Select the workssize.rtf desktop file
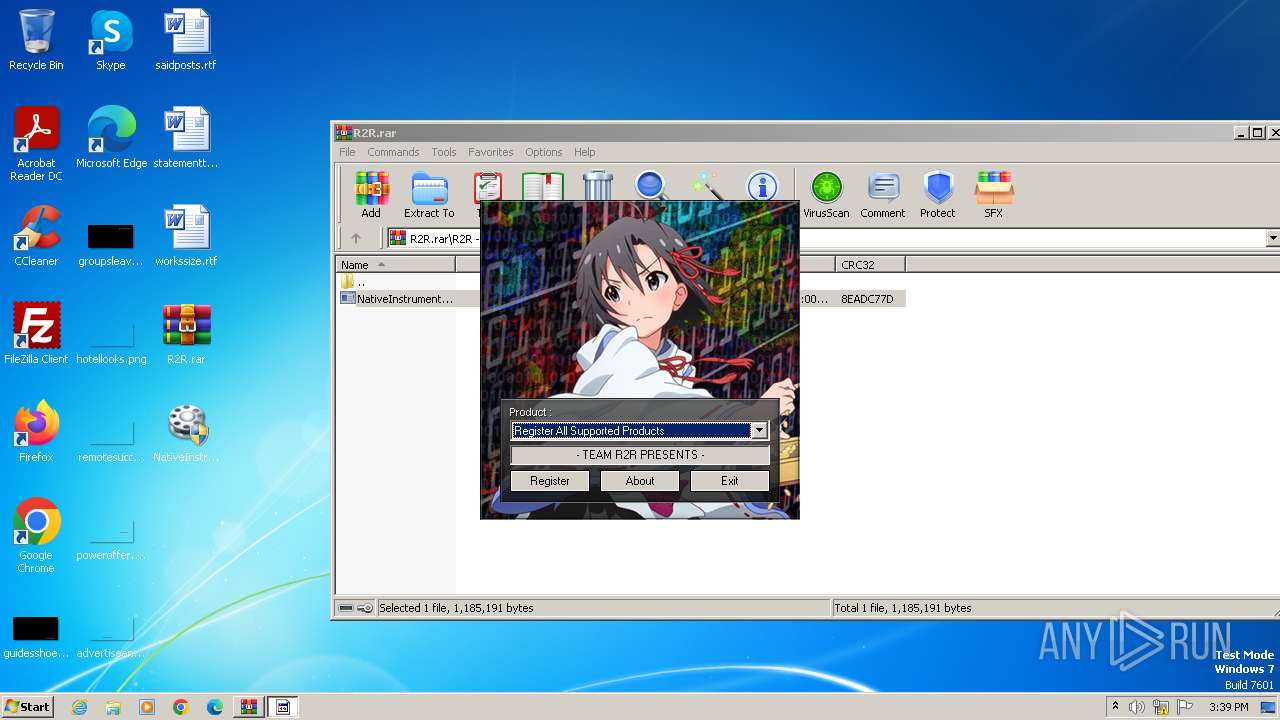1280x720 pixels. tap(186, 236)
